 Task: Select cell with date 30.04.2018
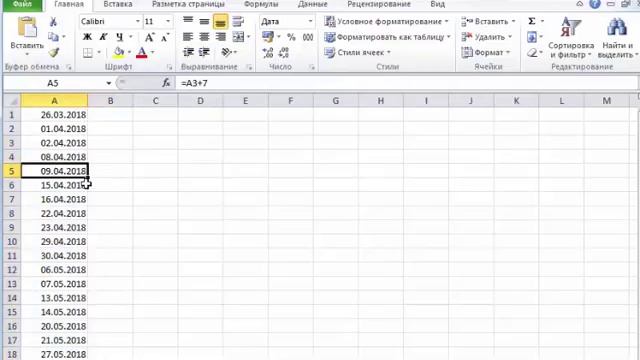[54, 256]
